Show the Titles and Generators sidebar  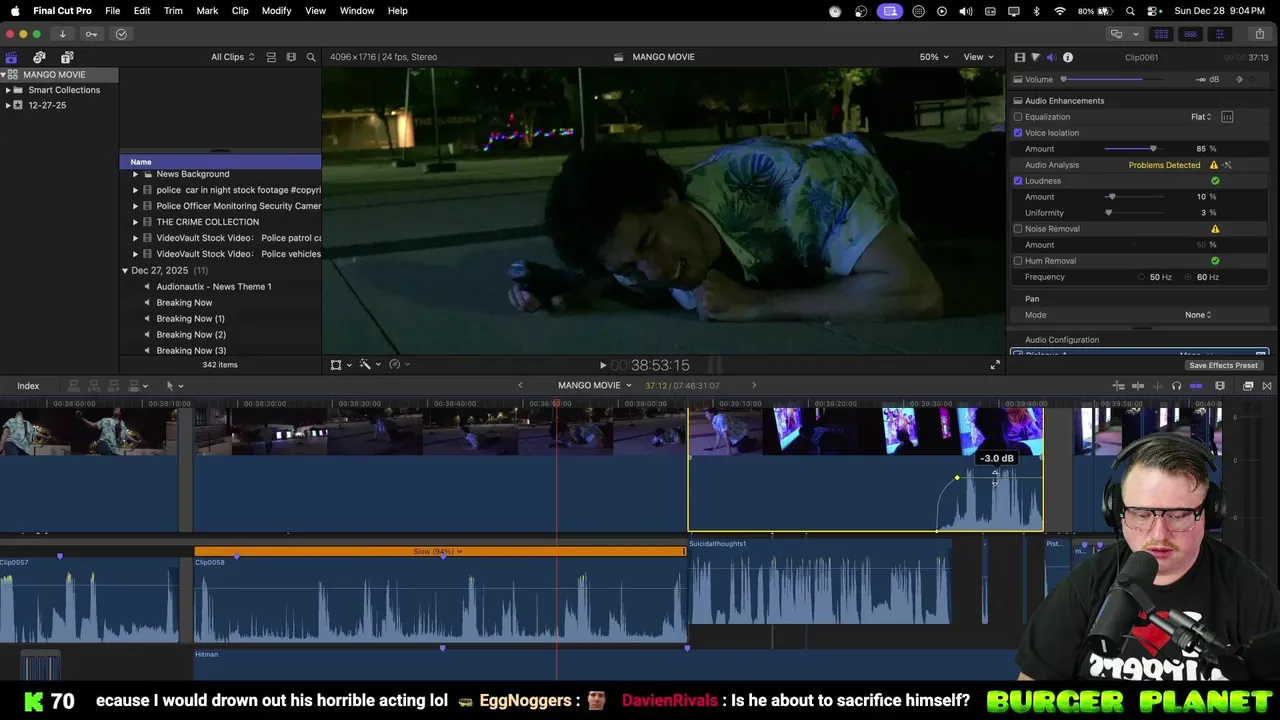point(67,57)
